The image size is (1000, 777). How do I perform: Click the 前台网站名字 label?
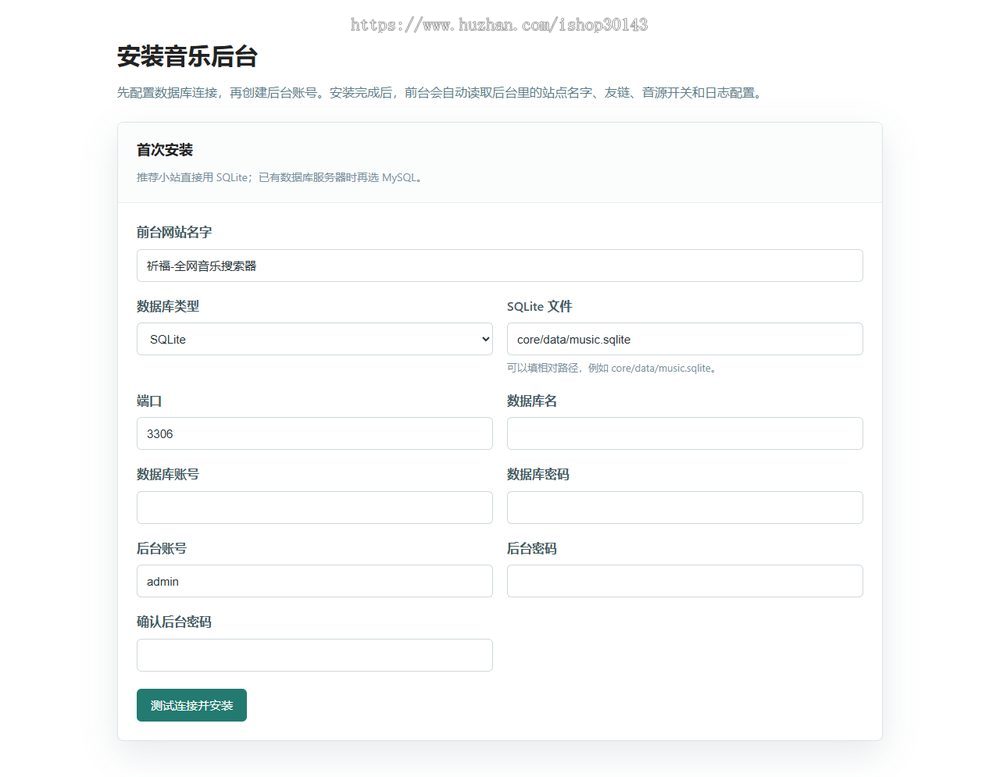[x=174, y=232]
